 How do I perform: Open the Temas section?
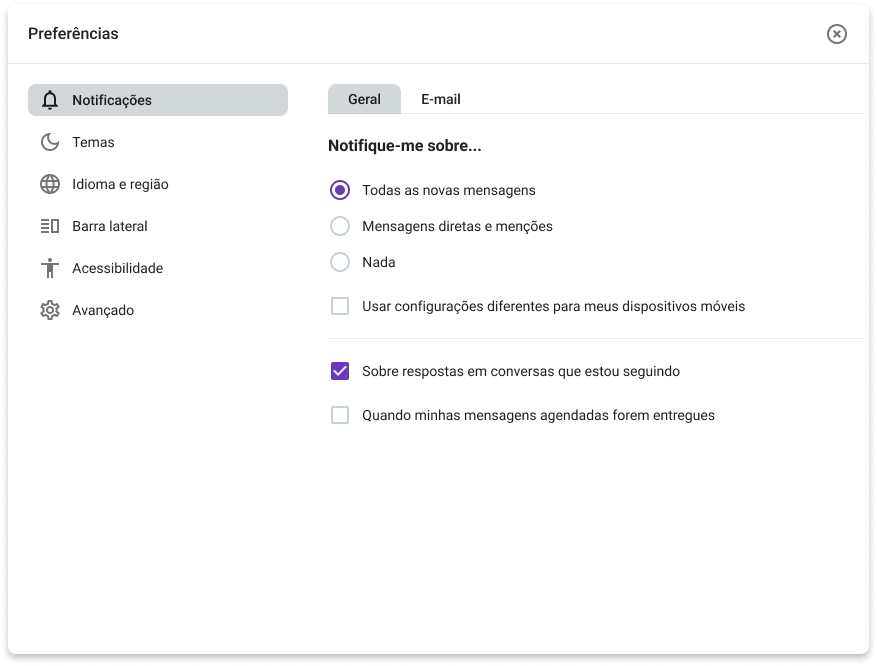(x=158, y=142)
